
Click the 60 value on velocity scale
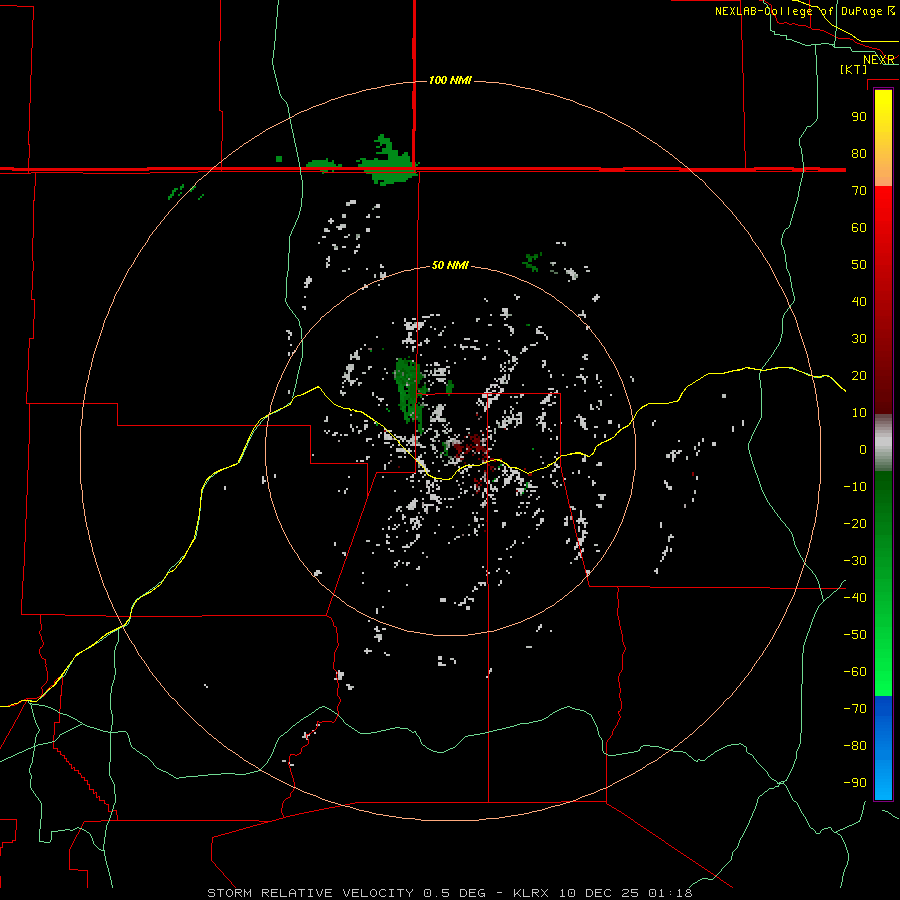tap(859, 227)
